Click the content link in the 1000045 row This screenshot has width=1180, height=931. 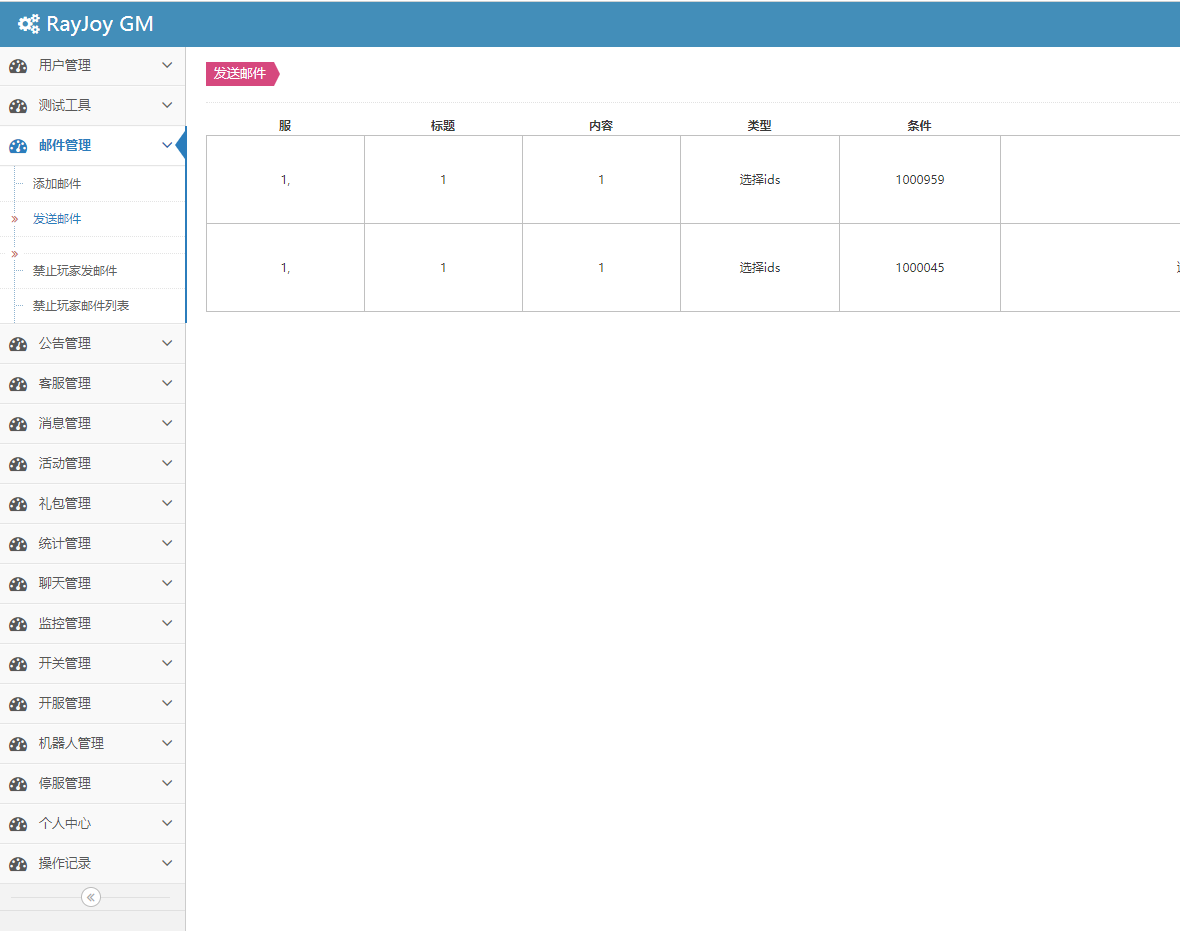[x=601, y=268]
